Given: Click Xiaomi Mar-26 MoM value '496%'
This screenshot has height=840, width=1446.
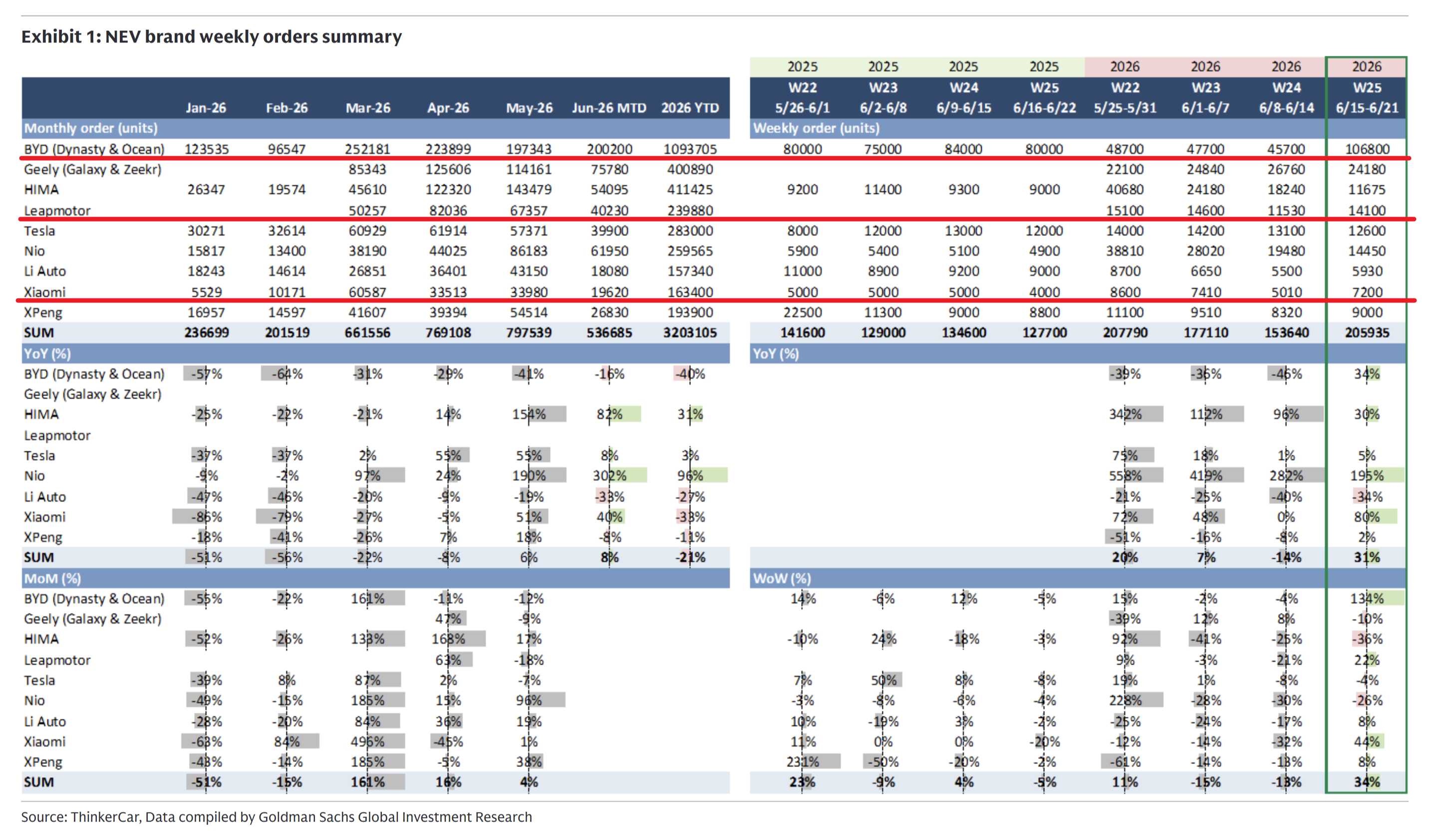Looking at the screenshot, I should [x=368, y=742].
